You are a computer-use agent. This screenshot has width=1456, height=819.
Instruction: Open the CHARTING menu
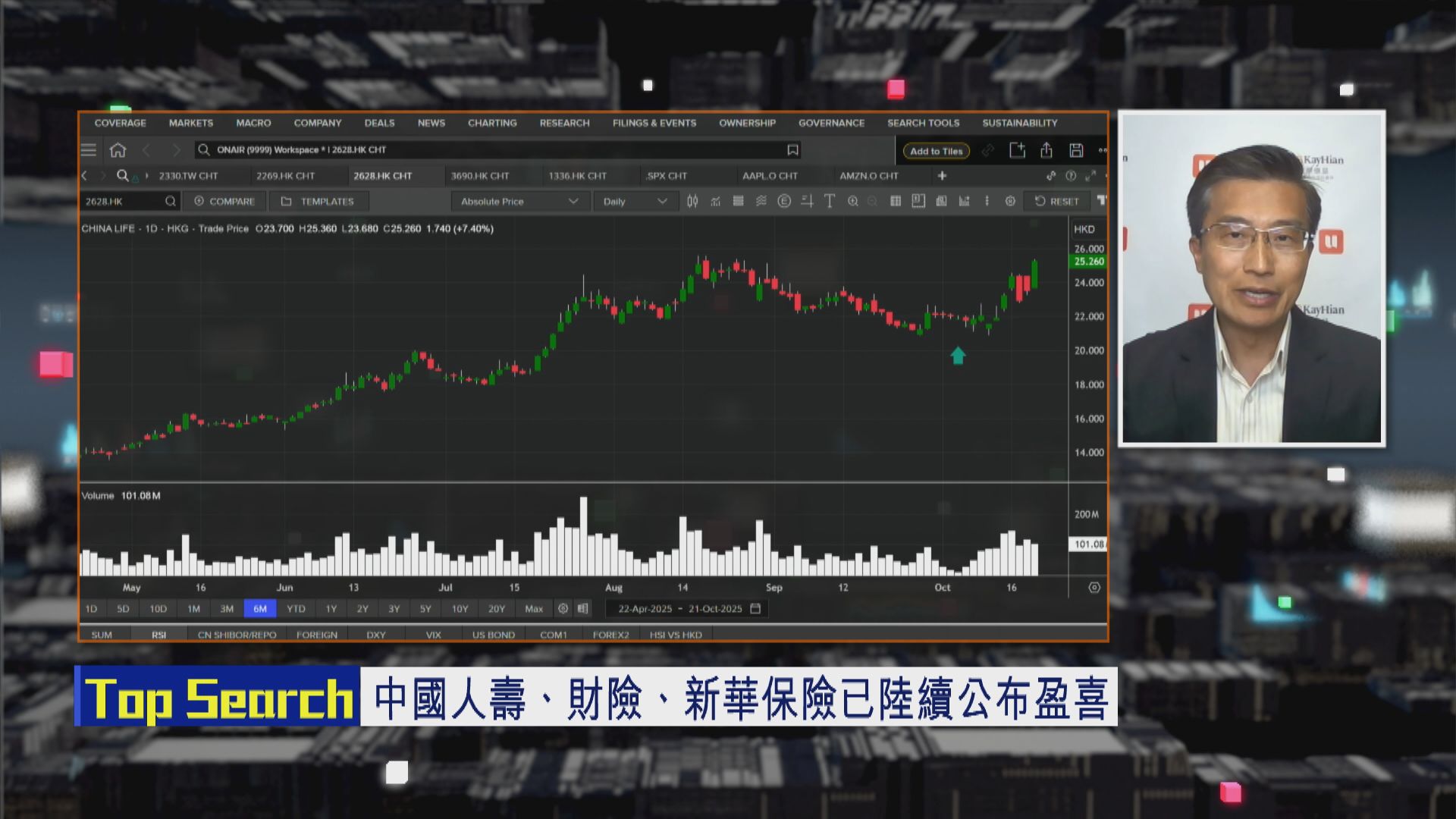(x=492, y=123)
